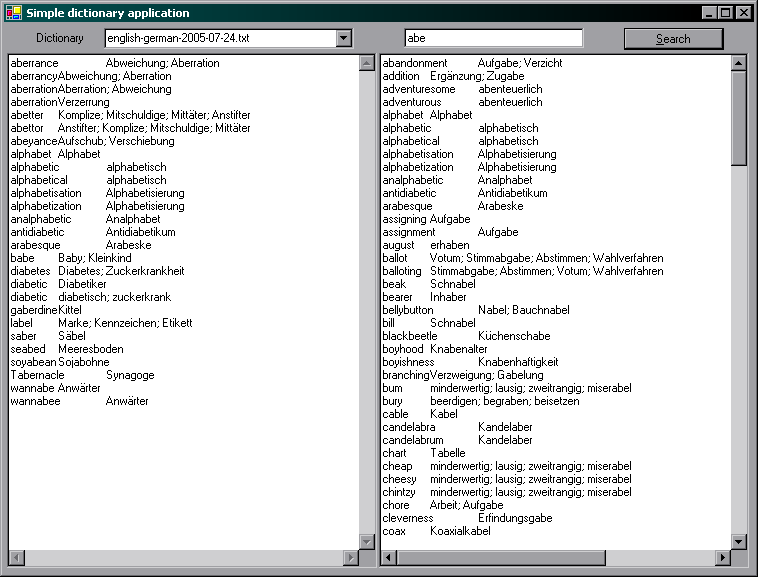Select the 'seabed Meeresboden' row
The width and height of the screenshot is (758, 577).
[x=67, y=349]
